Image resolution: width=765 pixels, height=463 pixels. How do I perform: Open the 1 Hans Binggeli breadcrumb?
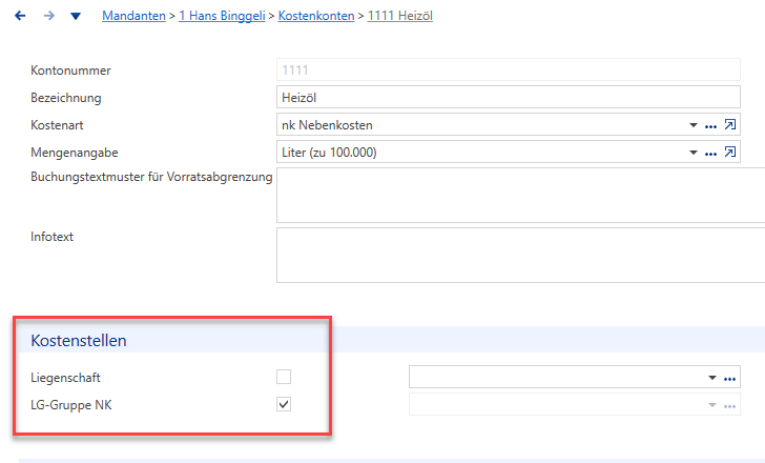(x=222, y=16)
